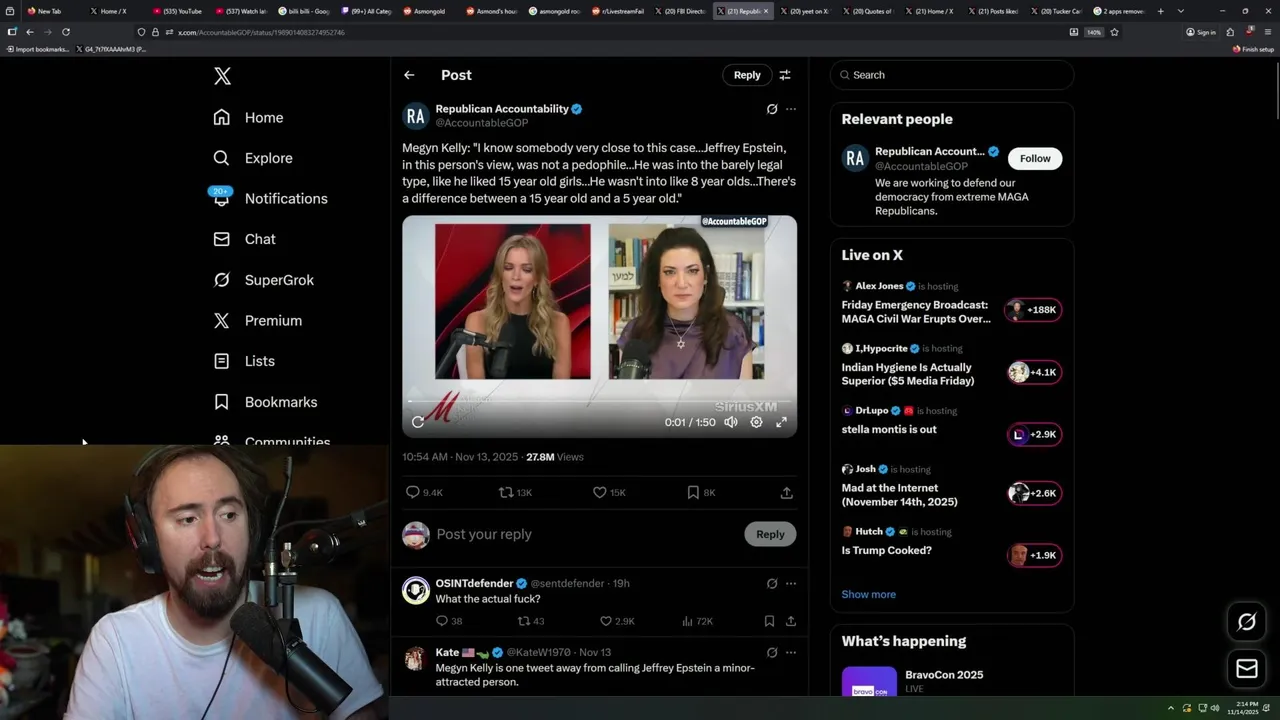
Task: Share the OSINTdefender reply
Action: [791, 621]
